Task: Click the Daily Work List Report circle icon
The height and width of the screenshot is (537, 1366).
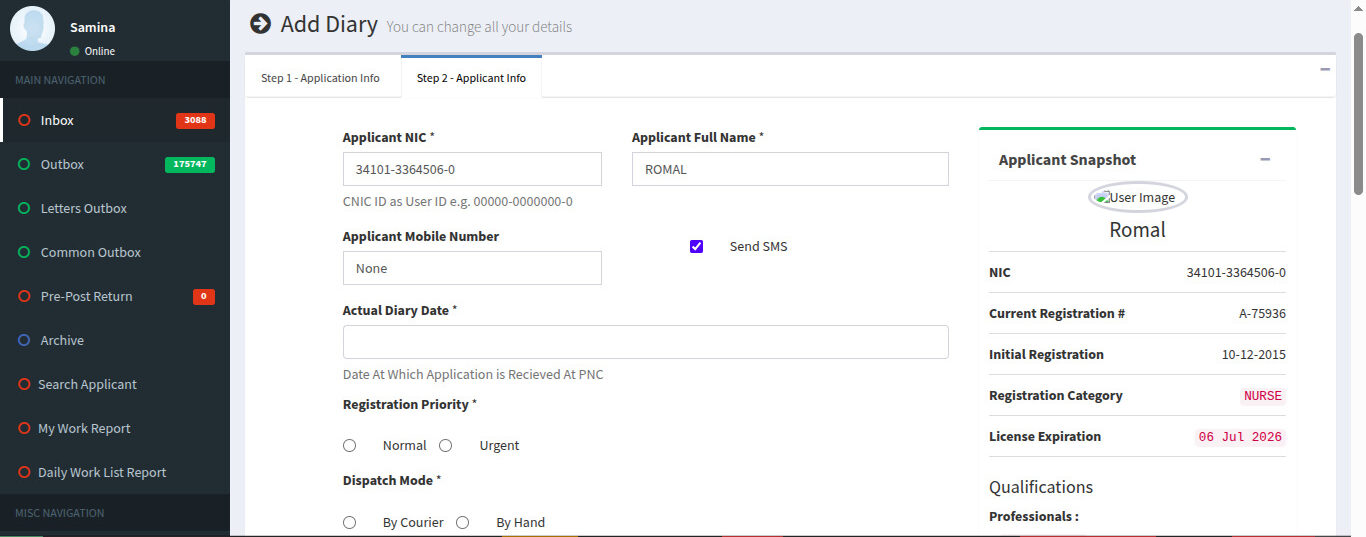Action: click(x=24, y=472)
